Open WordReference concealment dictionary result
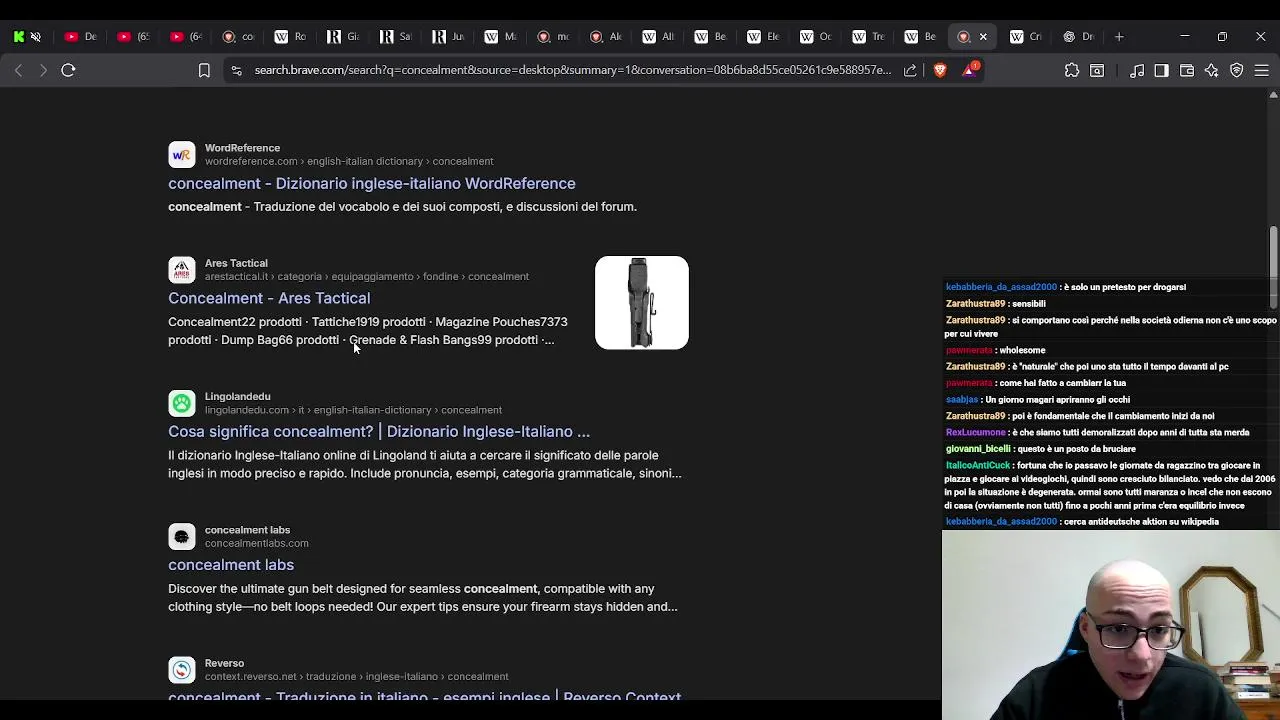The image size is (1280, 720). [x=372, y=184]
